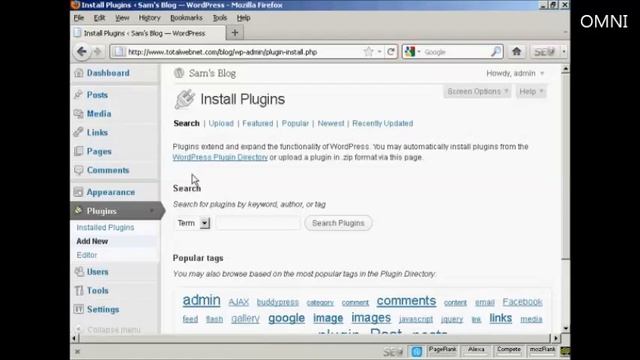Click the Pages icon in sidebar
The width and height of the screenshot is (640, 360).
click(x=79, y=151)
